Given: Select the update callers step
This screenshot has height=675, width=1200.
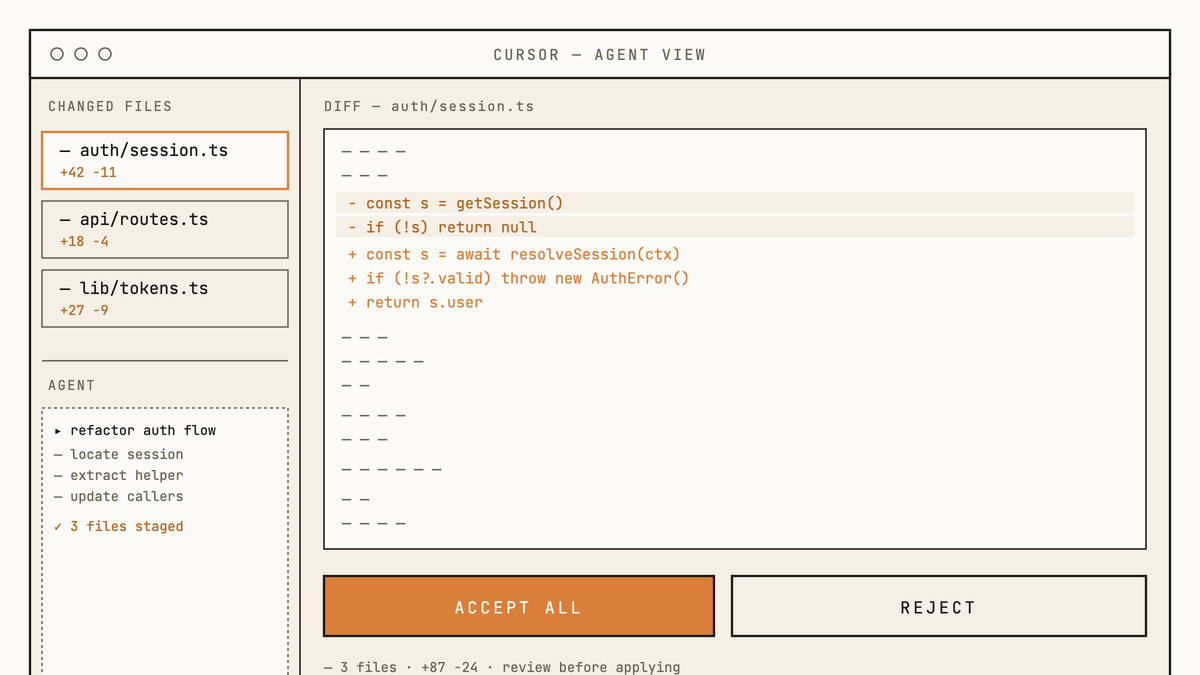Looking at the screenshot, I should [x=119, y=496].
